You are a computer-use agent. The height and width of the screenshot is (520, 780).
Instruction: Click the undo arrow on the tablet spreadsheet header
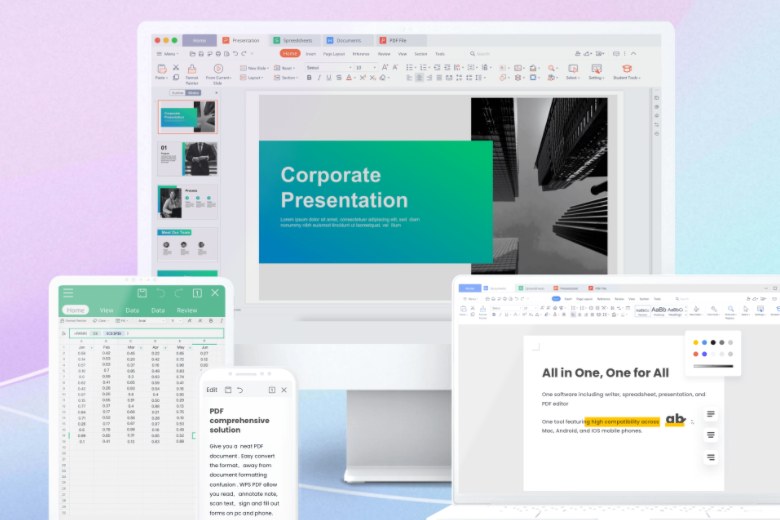(160, 293)
